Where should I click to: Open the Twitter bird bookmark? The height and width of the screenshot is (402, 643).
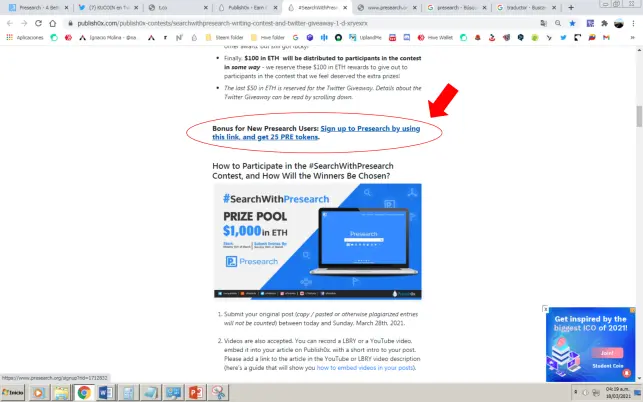point(563,37)
